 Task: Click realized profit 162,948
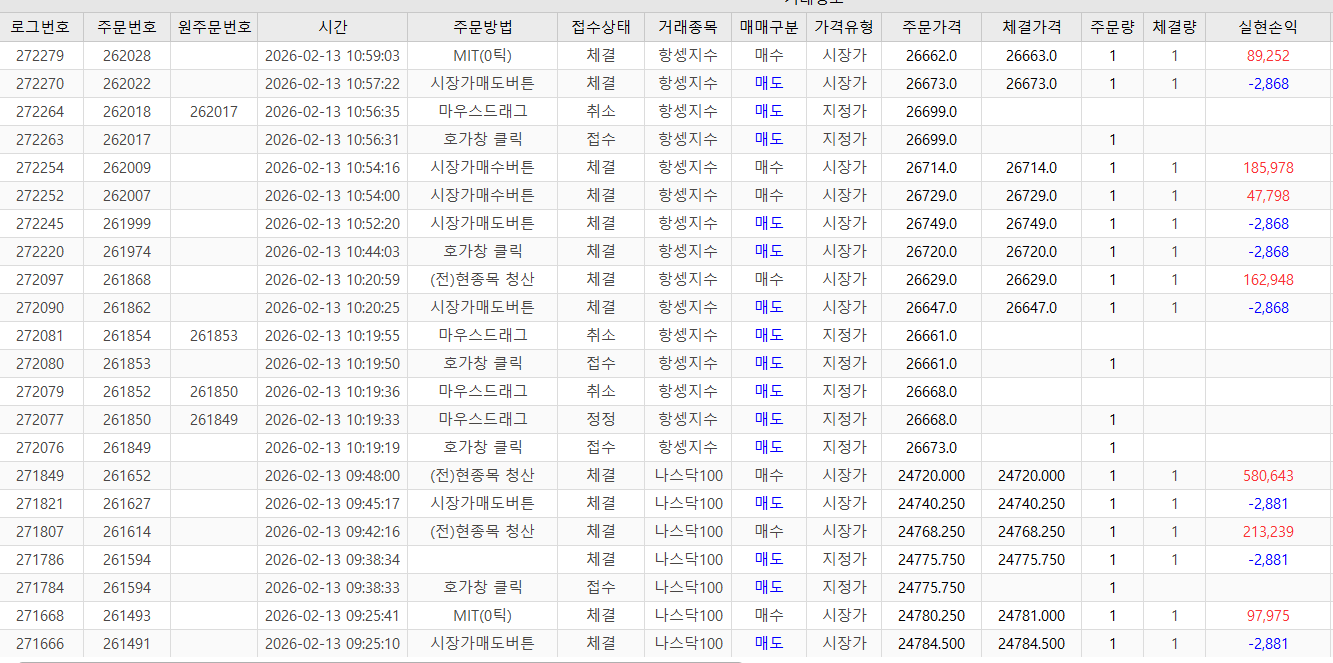coord(1268,280)
